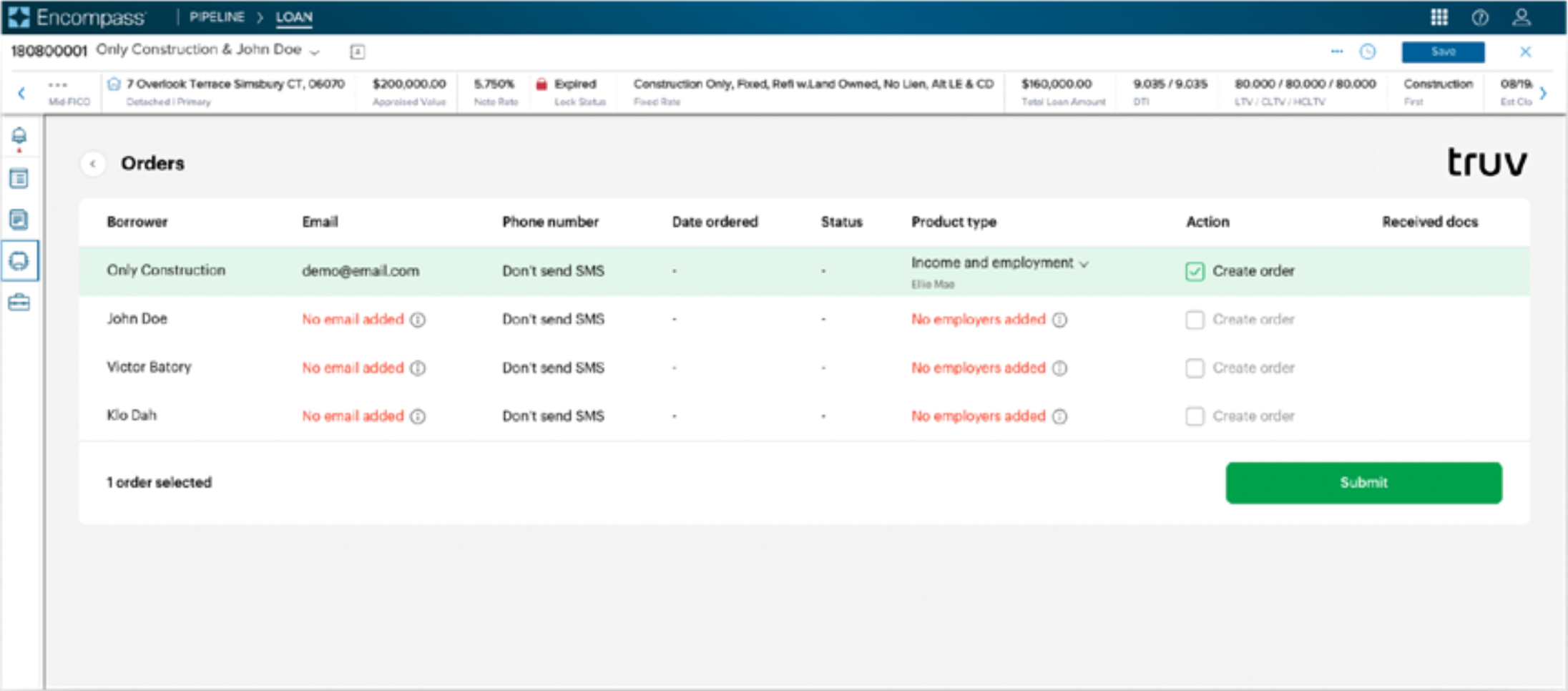1568x691 pixels.
Task: Open the loan history clock icon
Action: 1368,52
